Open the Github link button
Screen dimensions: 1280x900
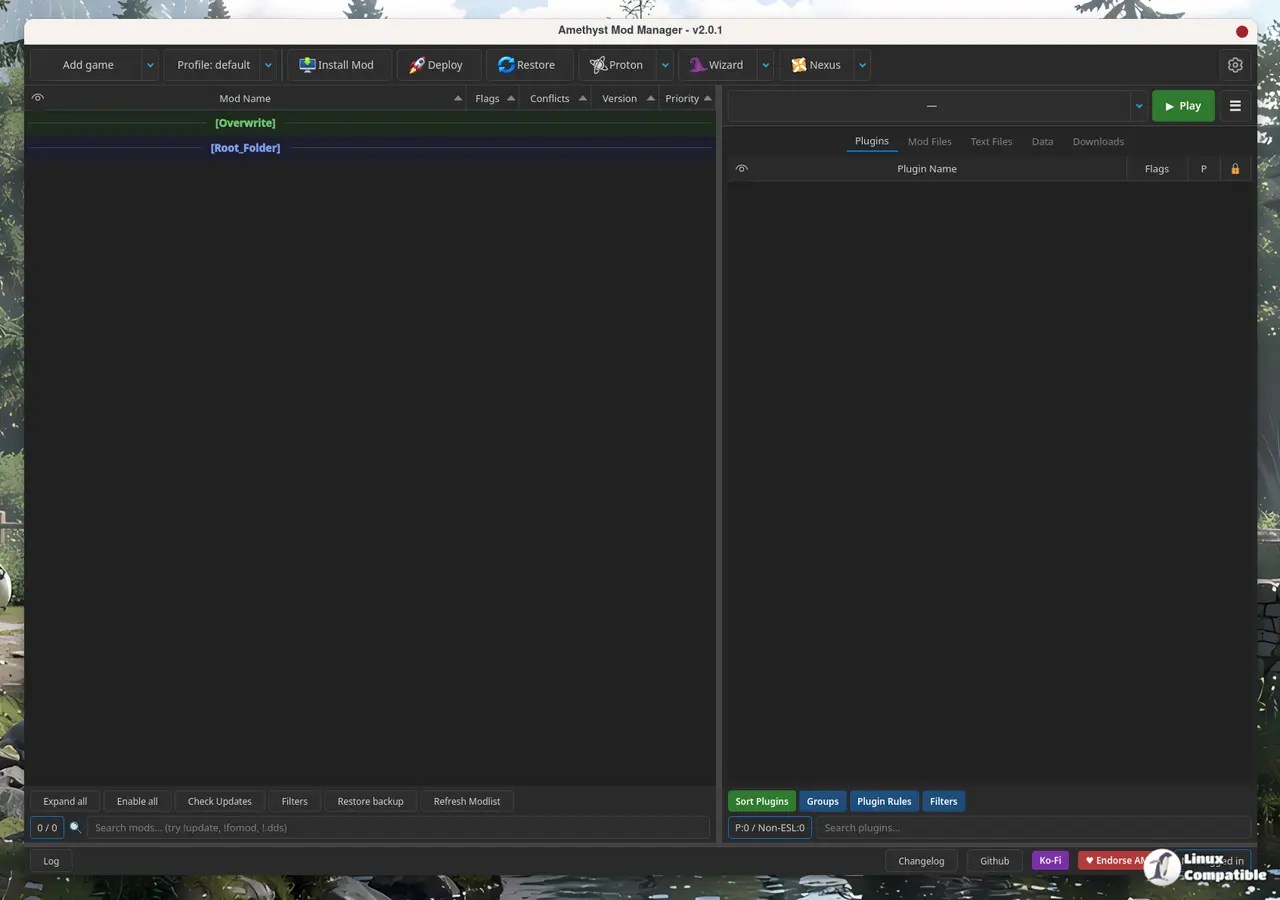coord(994,861)
